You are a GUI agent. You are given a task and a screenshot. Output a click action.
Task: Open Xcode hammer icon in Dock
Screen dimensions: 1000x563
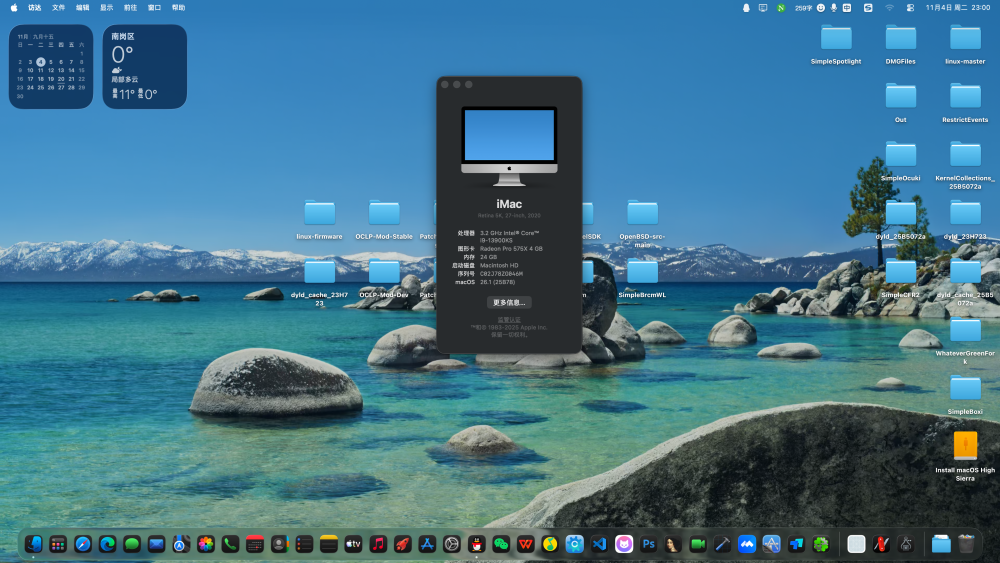point(723,544)
